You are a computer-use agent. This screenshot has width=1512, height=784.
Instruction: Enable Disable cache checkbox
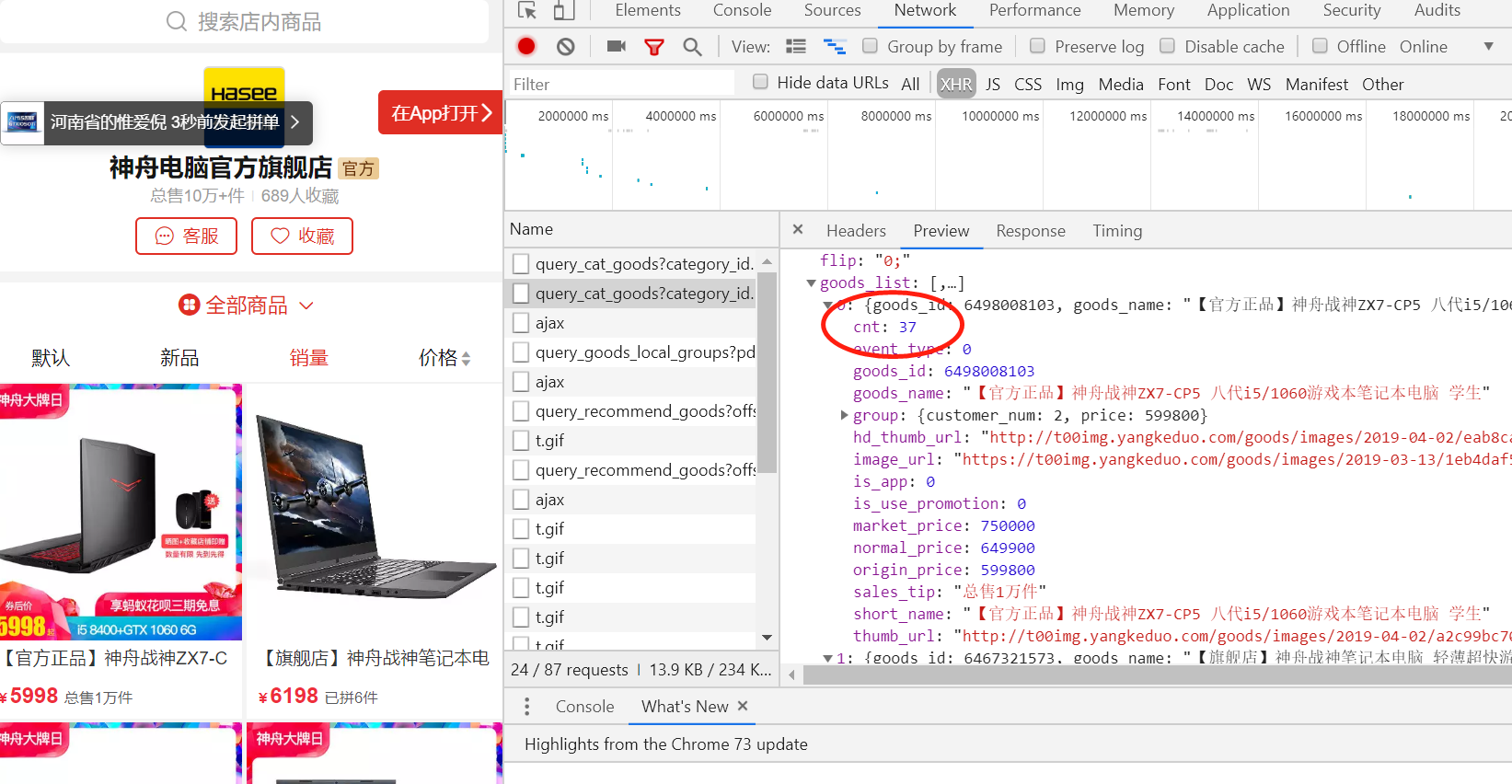pyautogui.click(x=1167, y=45)
